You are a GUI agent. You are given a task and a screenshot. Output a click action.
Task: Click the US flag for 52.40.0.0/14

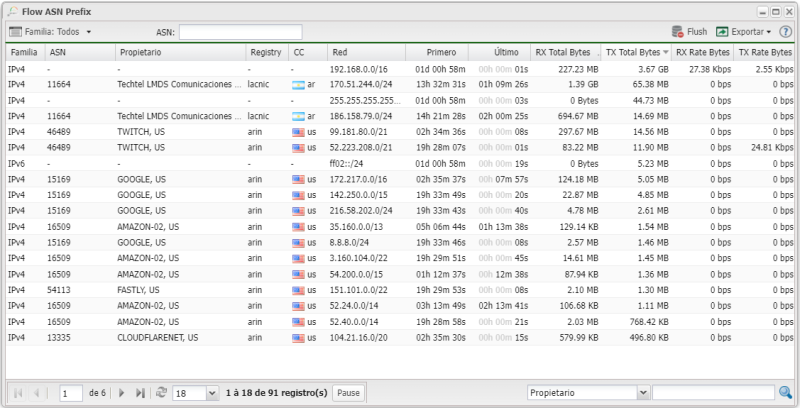(298, 322)
